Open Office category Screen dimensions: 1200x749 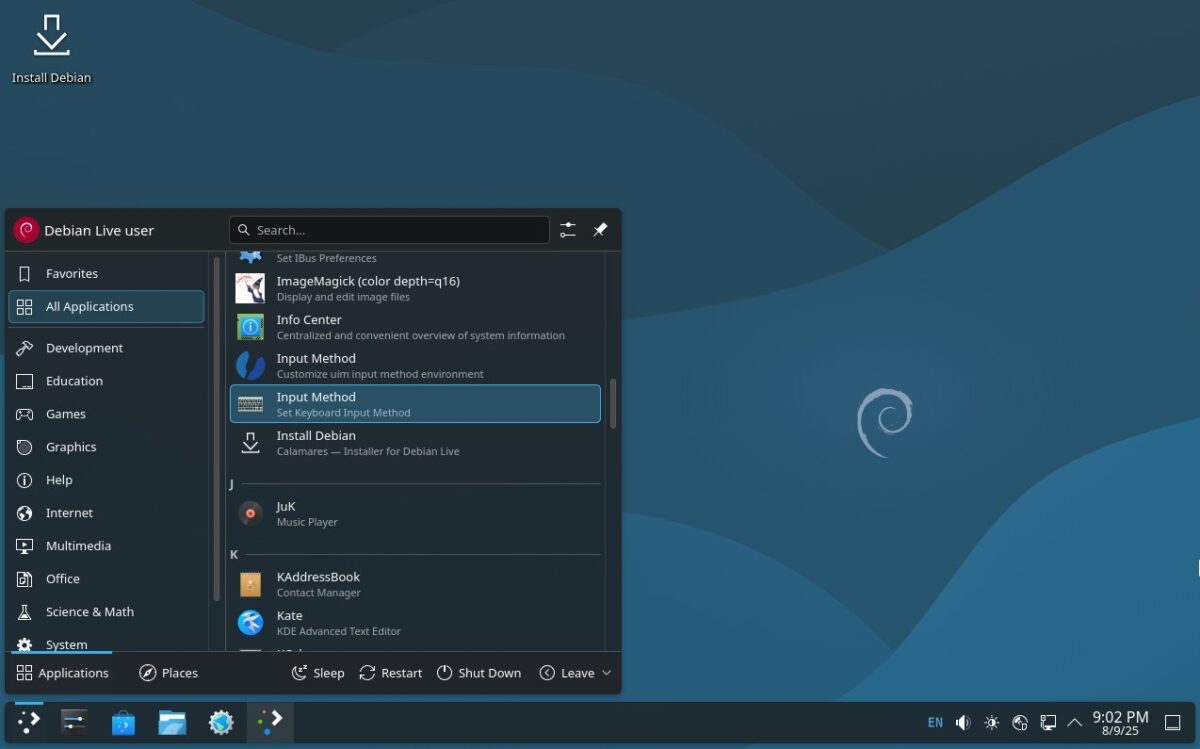106,579
